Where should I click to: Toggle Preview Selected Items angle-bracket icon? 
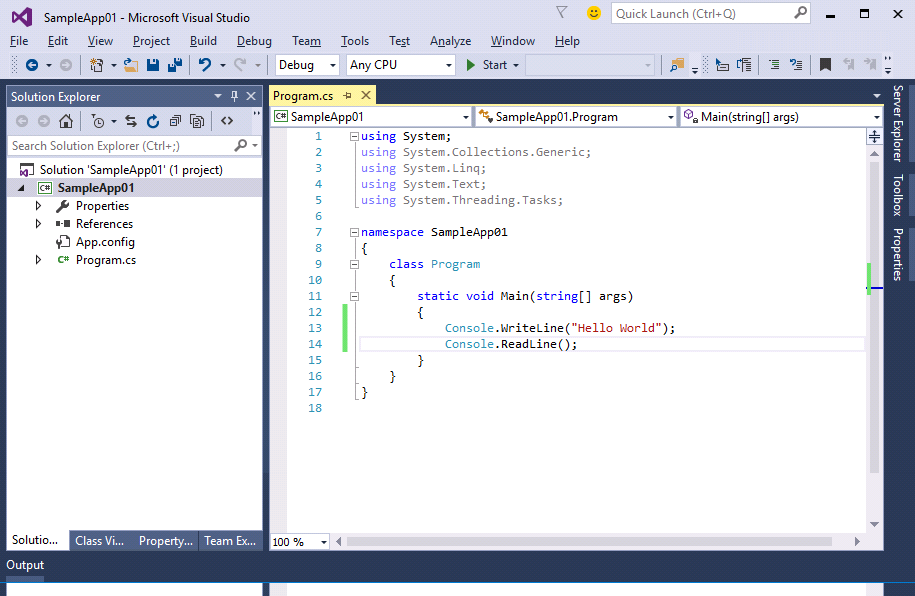pos(227,121)
